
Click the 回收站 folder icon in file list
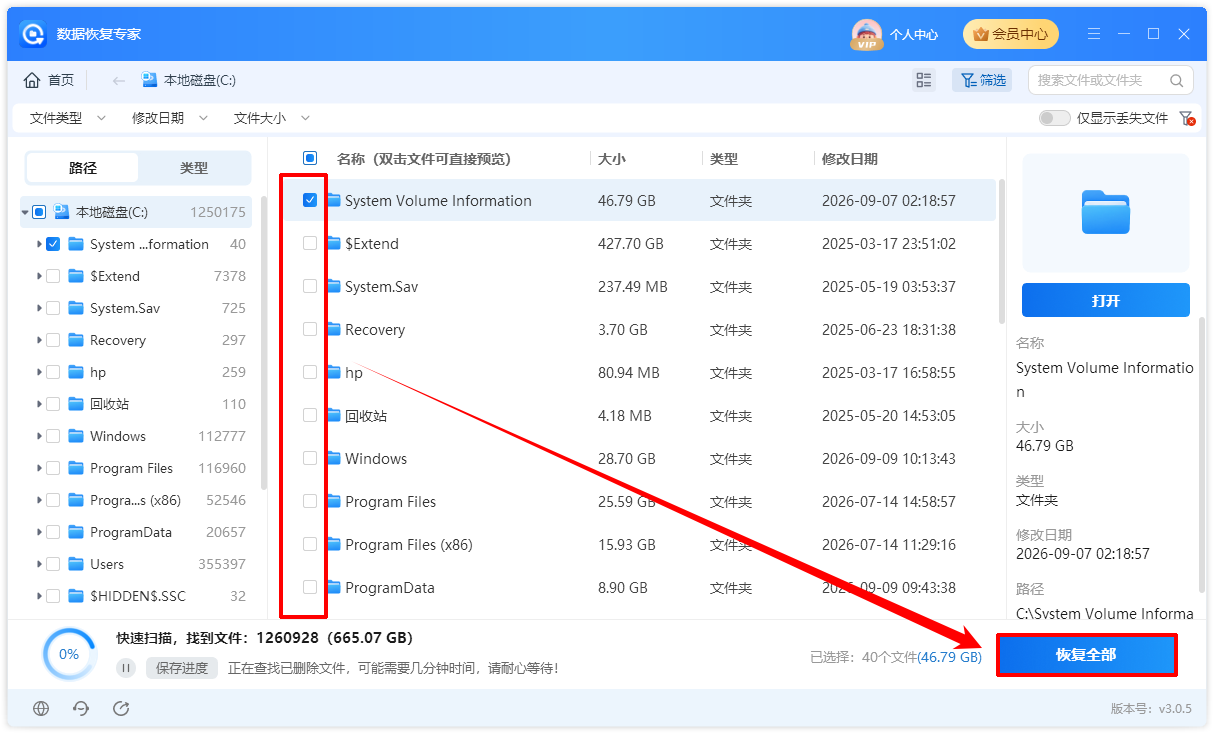(334, 415)
